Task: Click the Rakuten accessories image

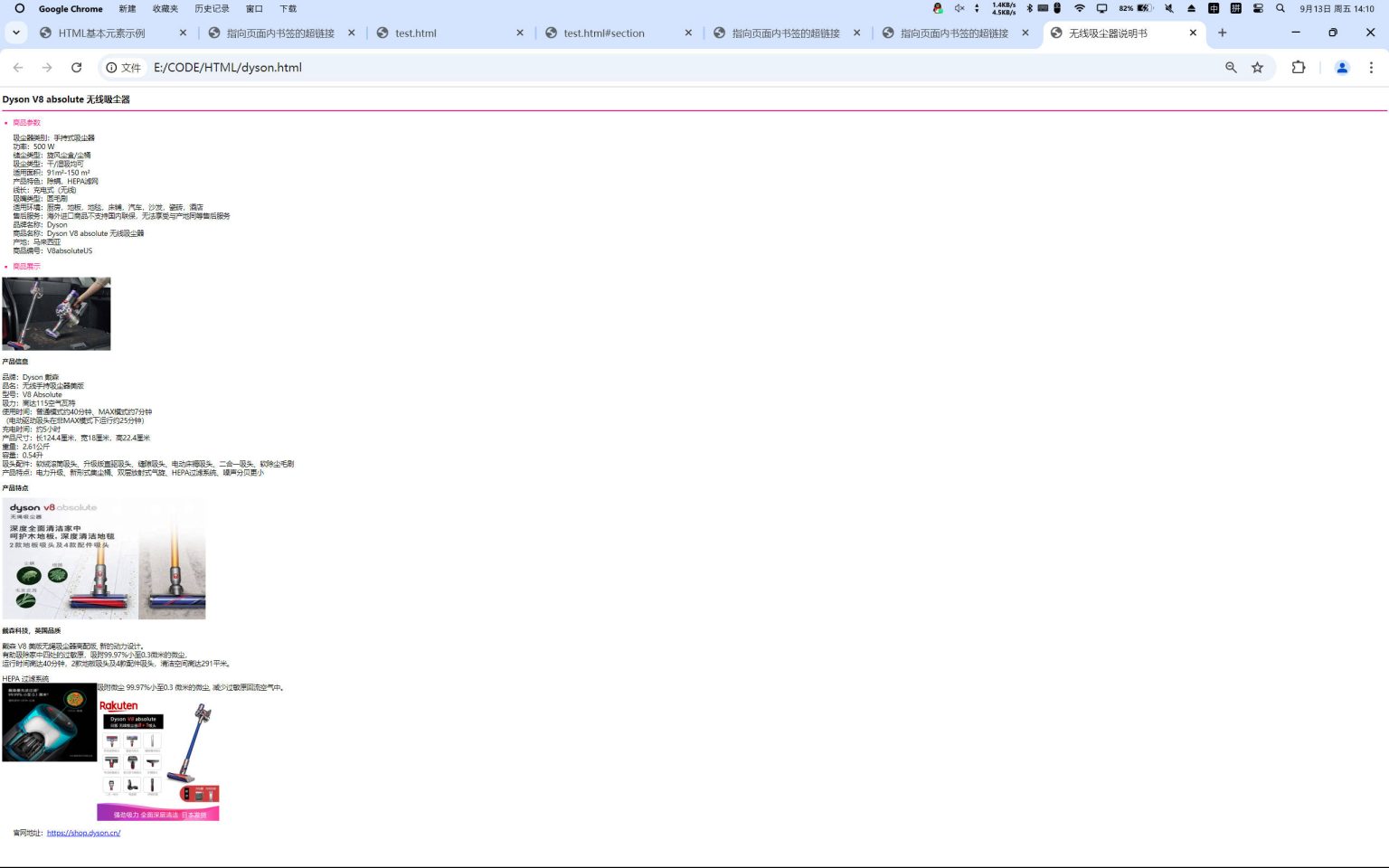Action: coord(158,758)
